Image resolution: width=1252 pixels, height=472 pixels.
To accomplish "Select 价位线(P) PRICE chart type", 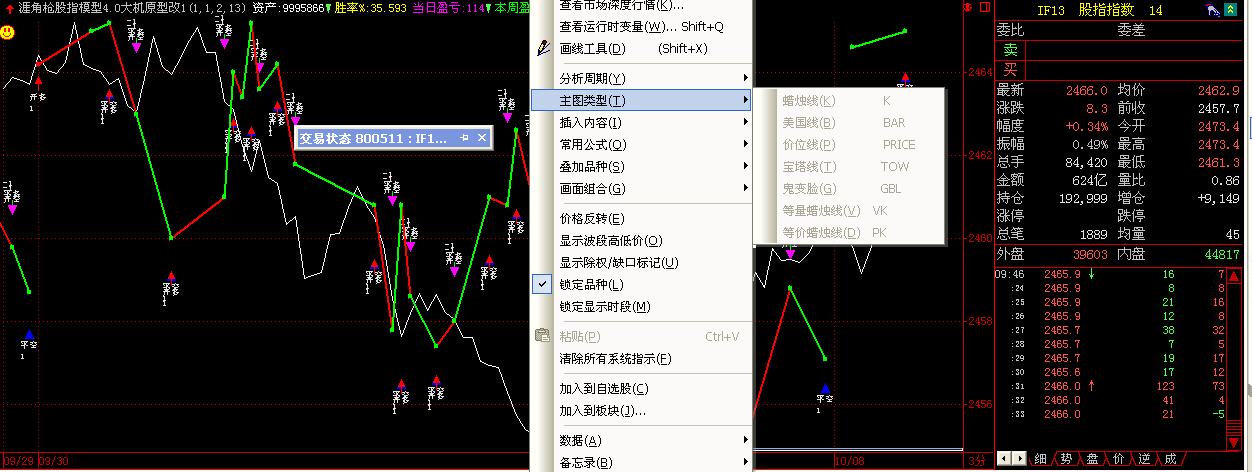I will coord(849,145).
